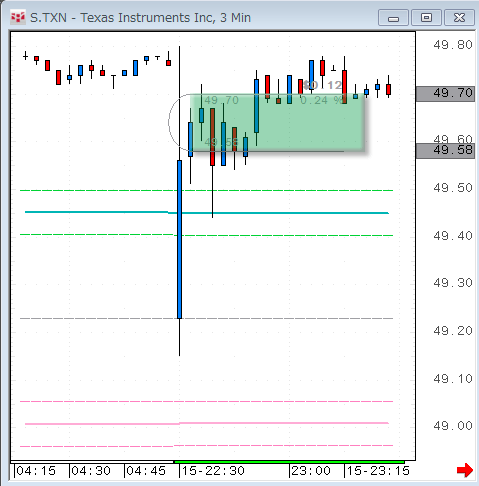Click the 15-22:30 time axis label
Viewport: 479px width, 486px height.
(213, 471)
